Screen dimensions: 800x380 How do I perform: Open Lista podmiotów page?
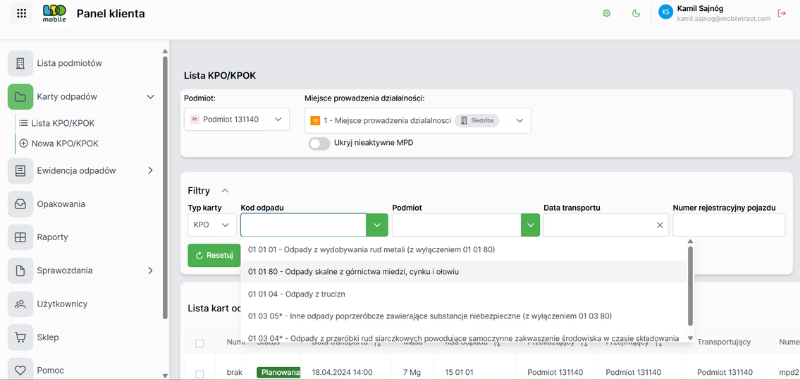tap(69, 64)
